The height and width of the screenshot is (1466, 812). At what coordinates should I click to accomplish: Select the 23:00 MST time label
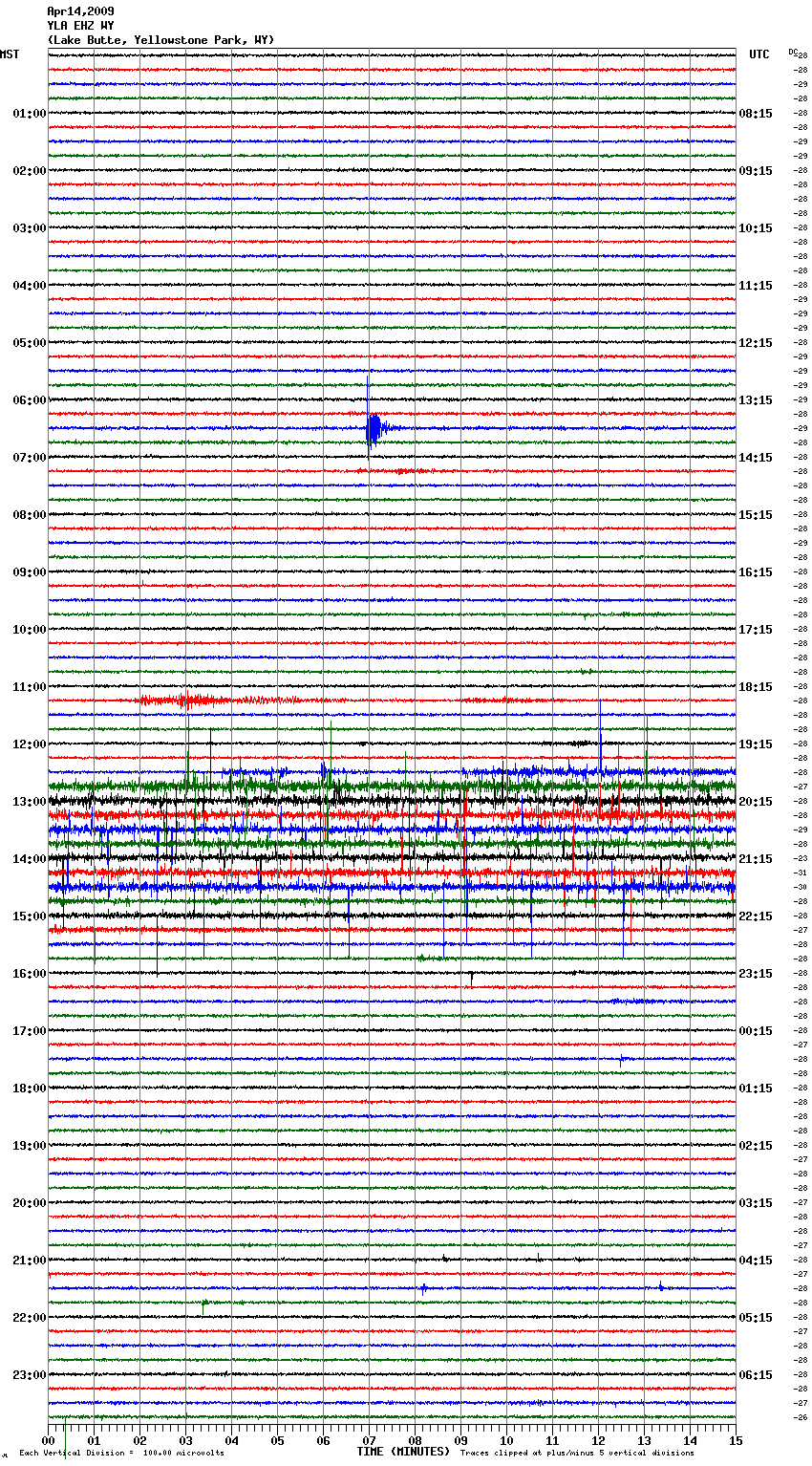29,1375
